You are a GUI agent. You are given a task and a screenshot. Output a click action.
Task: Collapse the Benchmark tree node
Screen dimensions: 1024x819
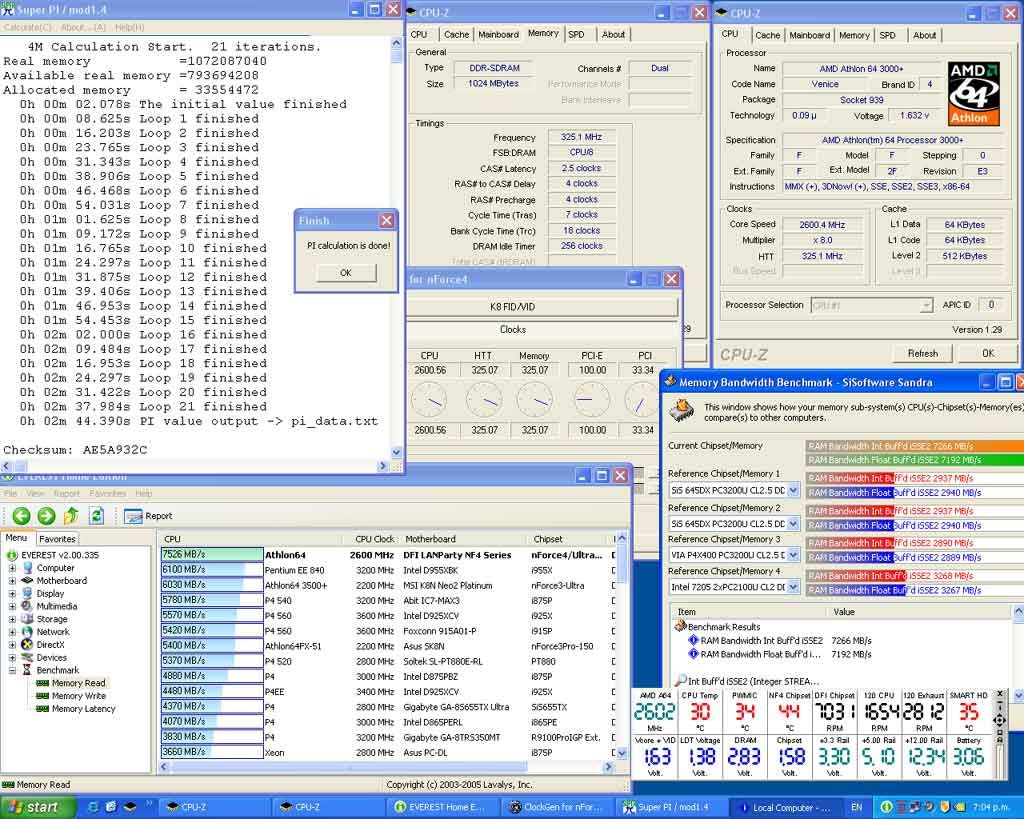(13, 671)
